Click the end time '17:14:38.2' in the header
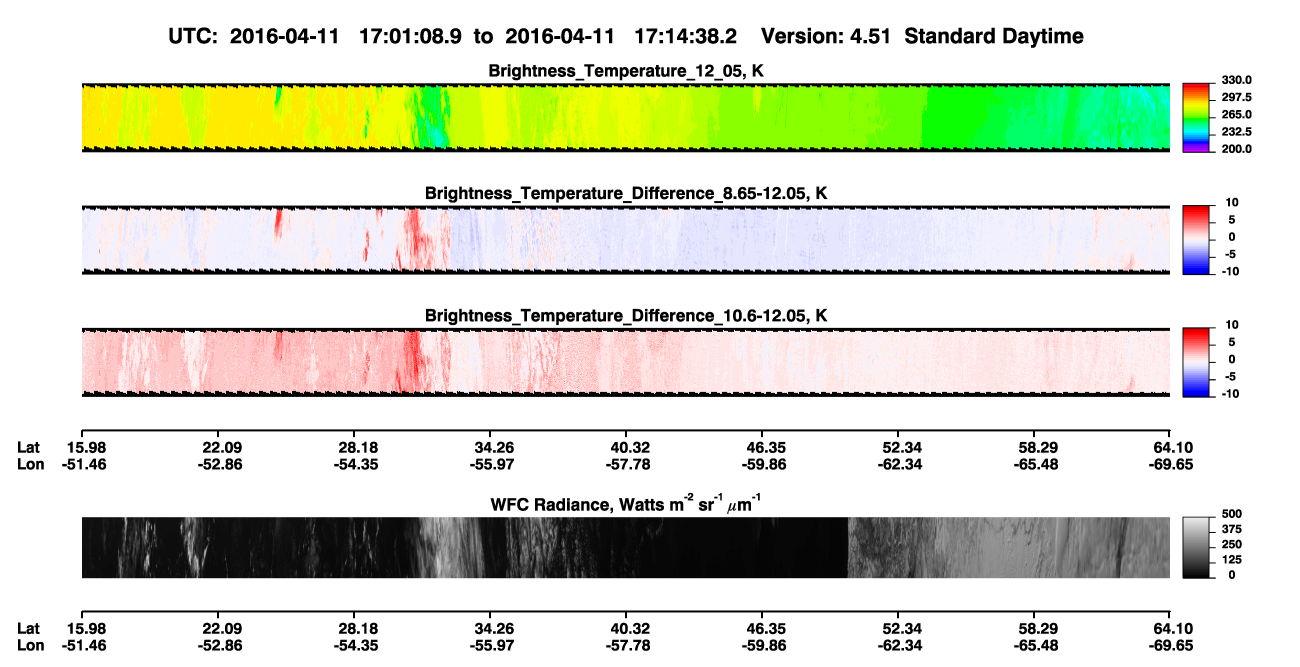The width and height of the screenshot is (1300, 667). (685, 37)
